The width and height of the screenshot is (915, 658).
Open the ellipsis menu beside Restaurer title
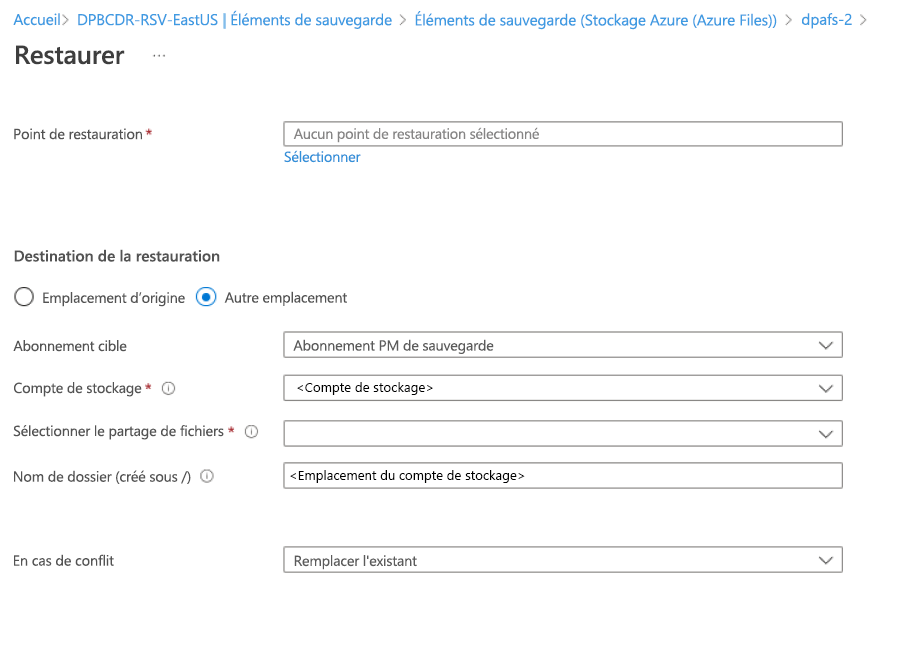point(159,56)
